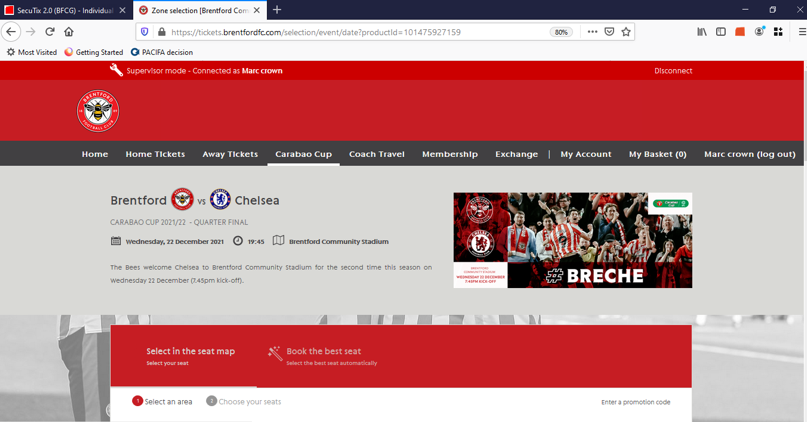Close the Zone selection tab

[x=257, y=10]
